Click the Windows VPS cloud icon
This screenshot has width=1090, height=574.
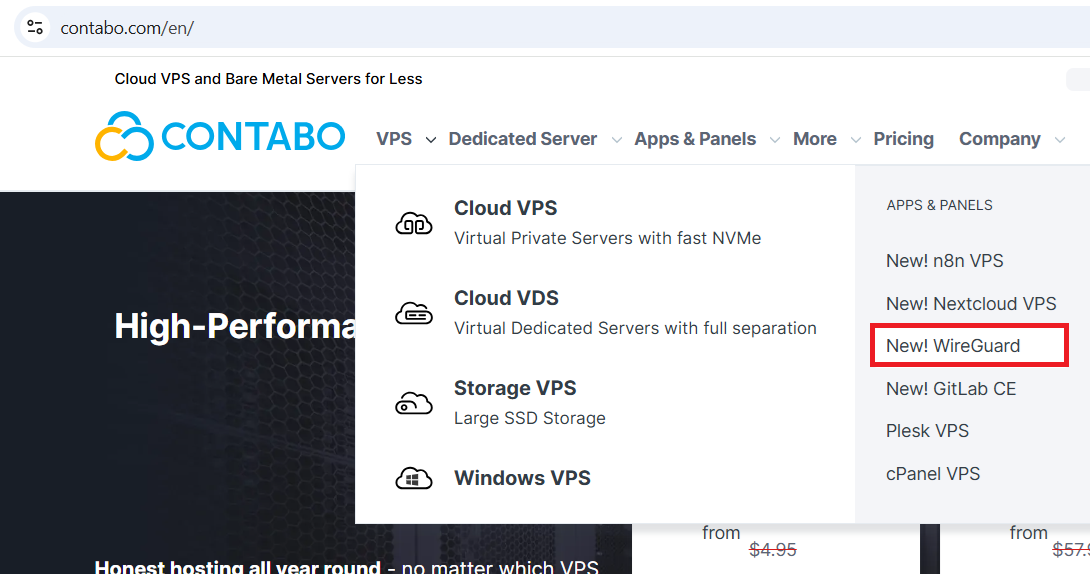[414, 478]
